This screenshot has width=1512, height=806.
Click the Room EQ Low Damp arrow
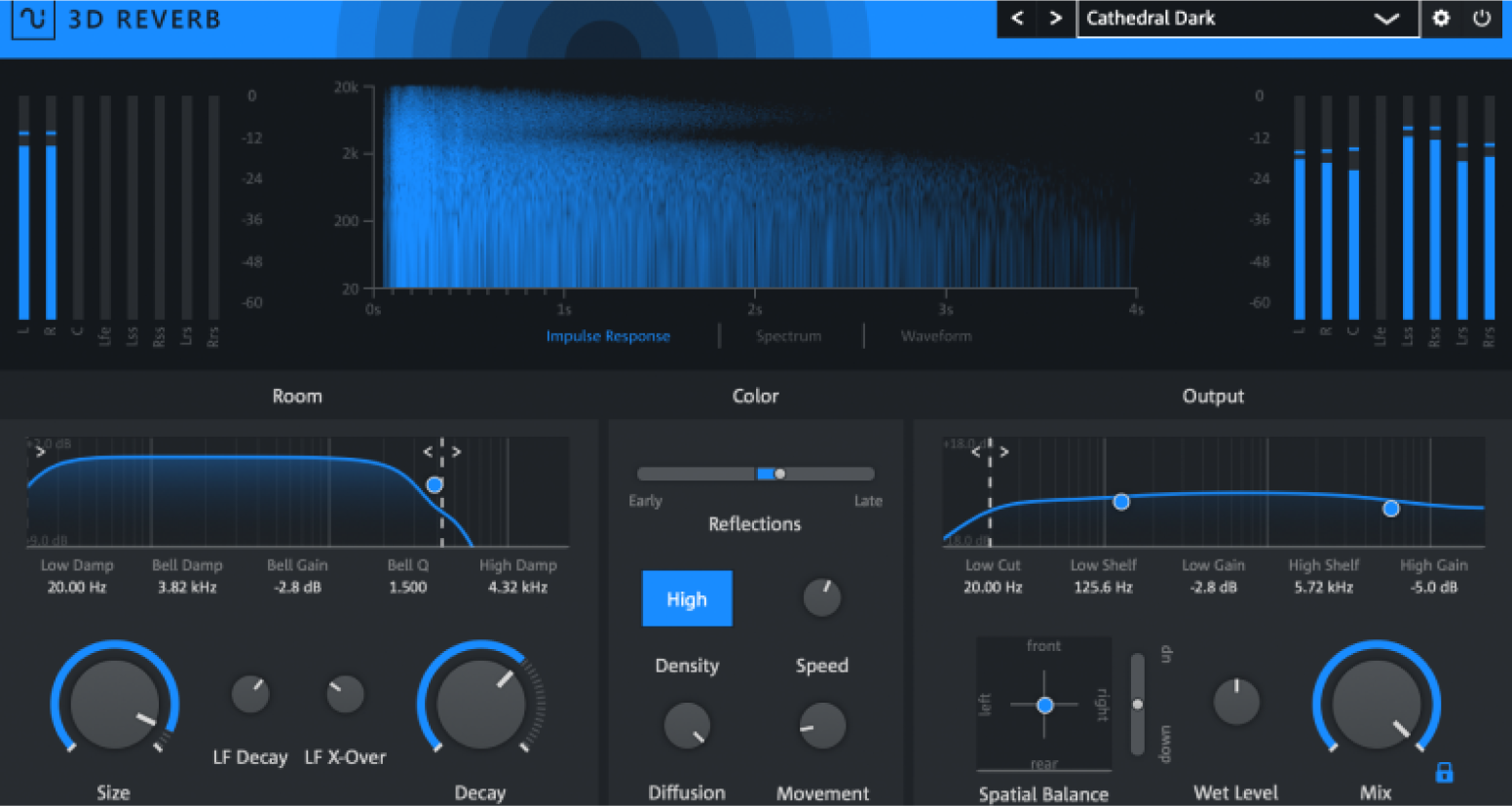[x=40, y=451]
